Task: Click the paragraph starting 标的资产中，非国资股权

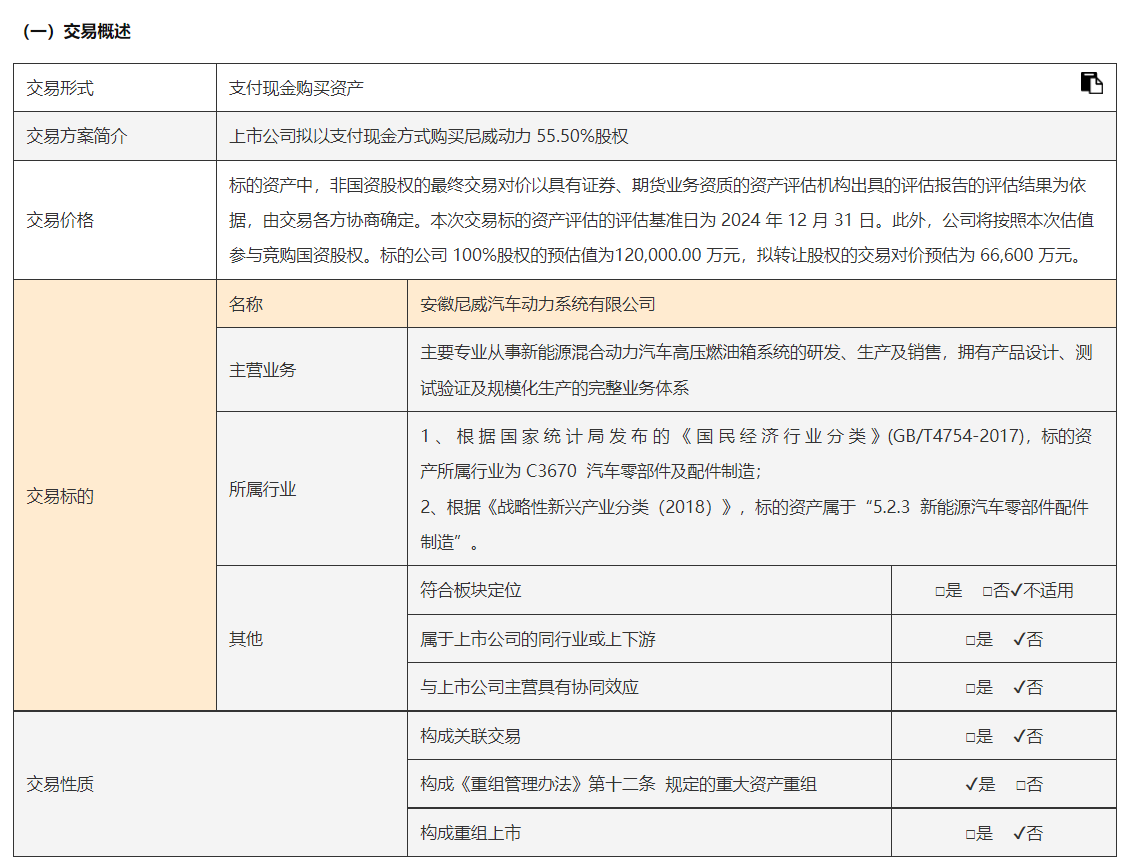Action: point(661,220)
